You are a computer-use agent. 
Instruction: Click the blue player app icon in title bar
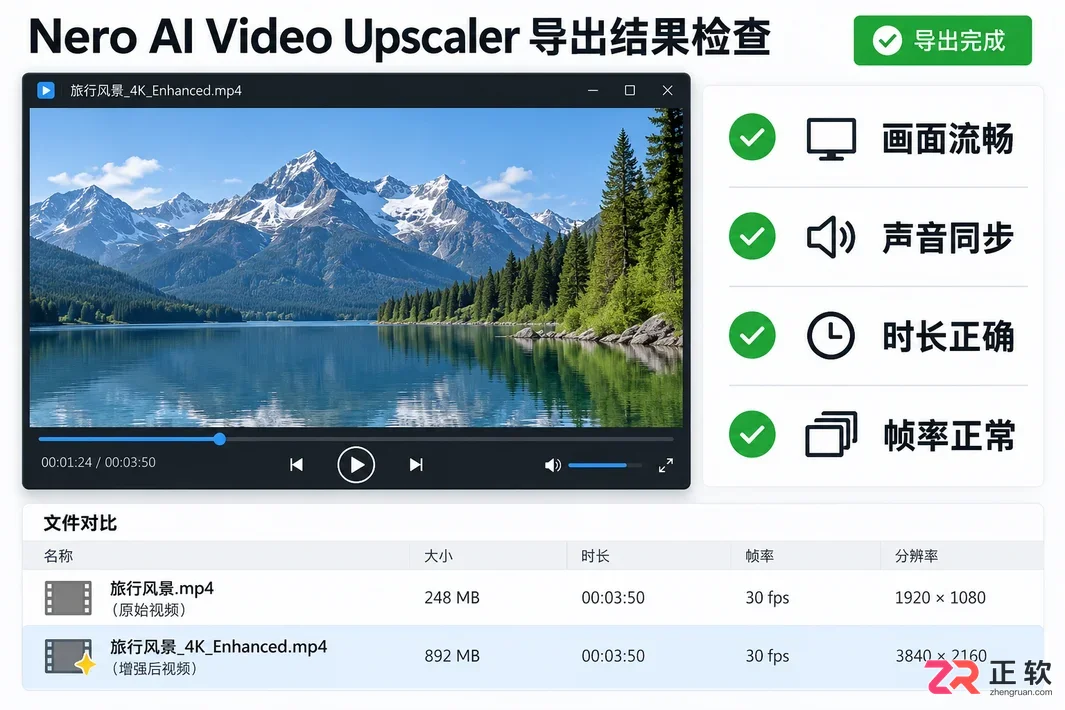tap(46, 90)
